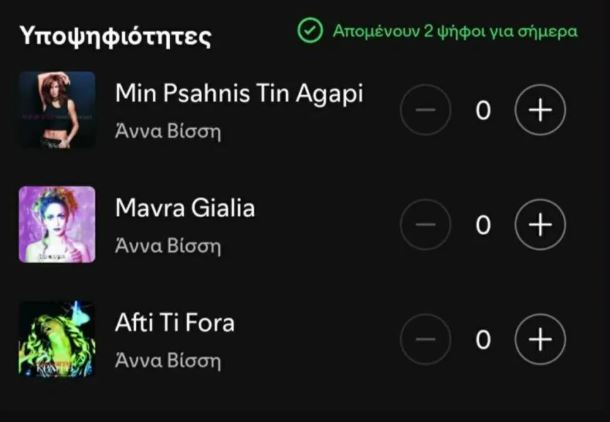Image resolution: width=610 pixels, height=422 pixels.
Task: Tap the minus icon beside Afti Ti Fora
Action: pos(426,339)
